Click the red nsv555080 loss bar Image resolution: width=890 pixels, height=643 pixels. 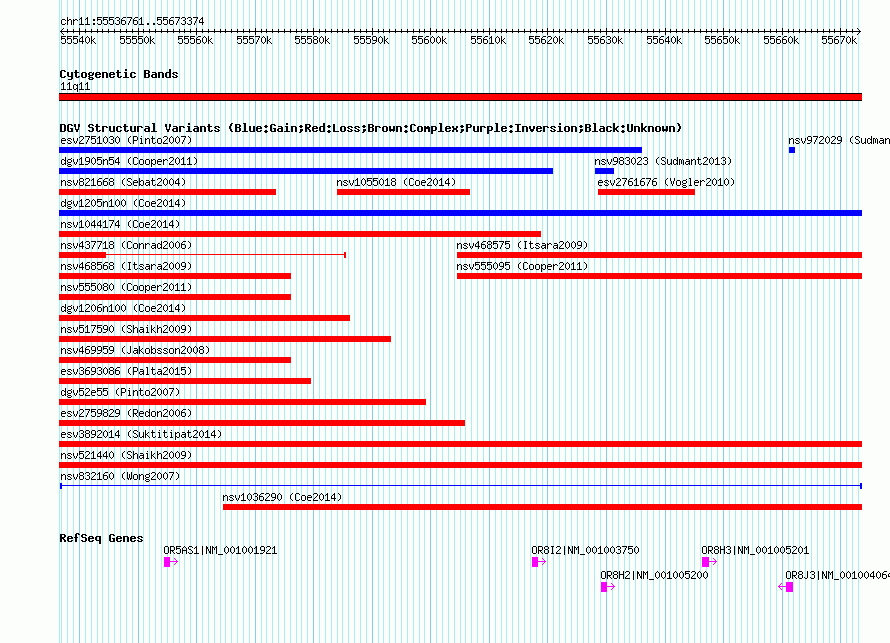[x=175, y=297]
